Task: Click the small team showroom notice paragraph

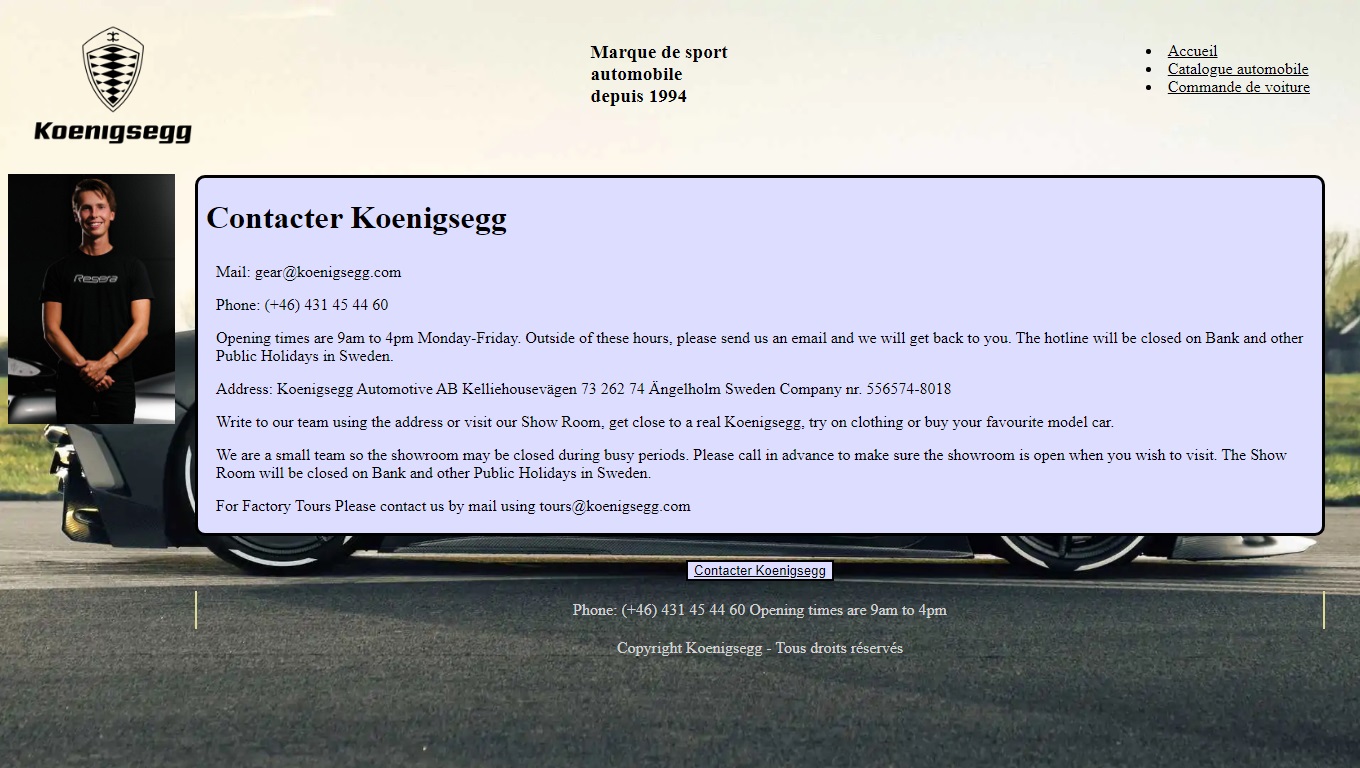Action: 751,464
